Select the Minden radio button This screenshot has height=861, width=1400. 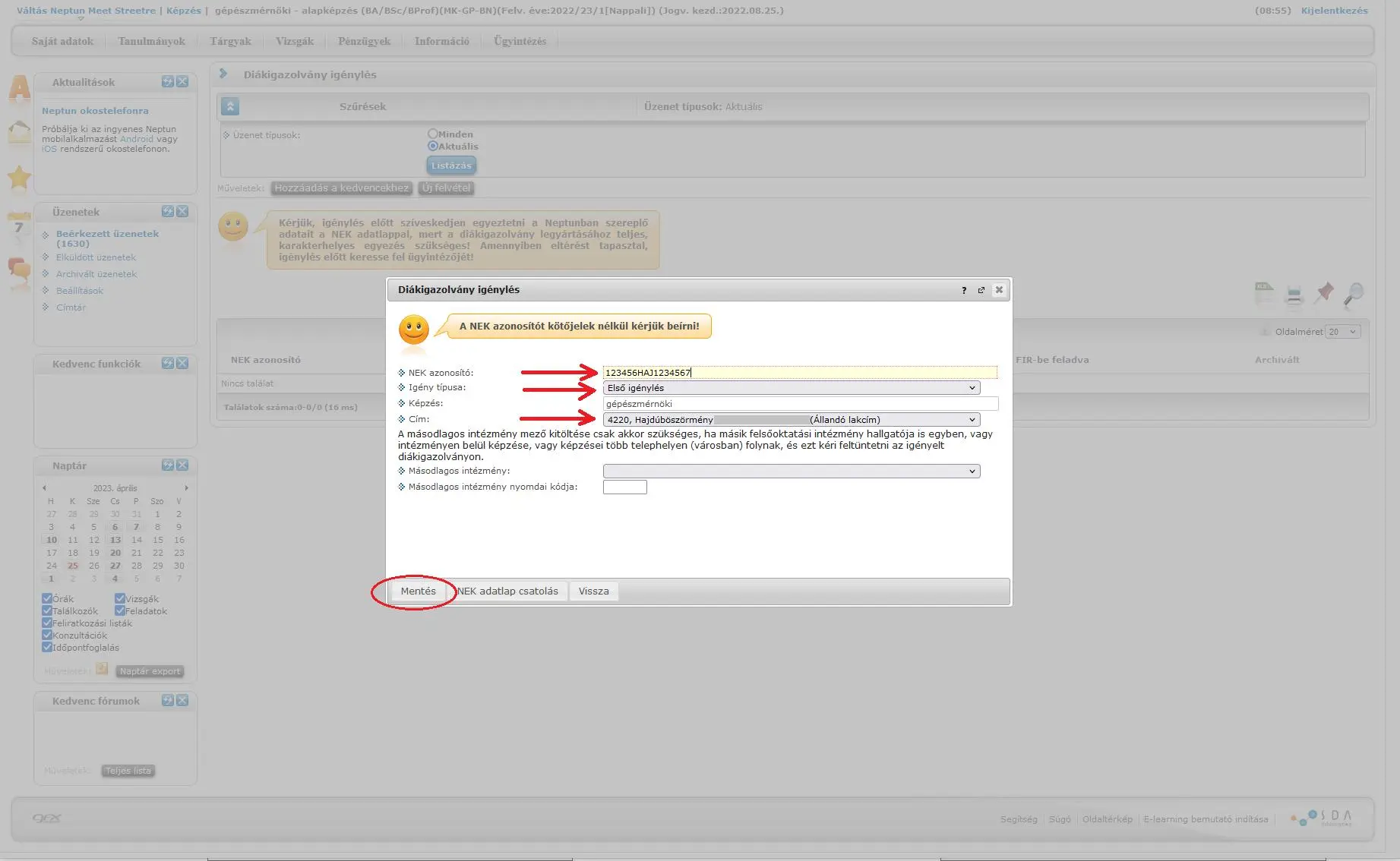tap(433, 134)
